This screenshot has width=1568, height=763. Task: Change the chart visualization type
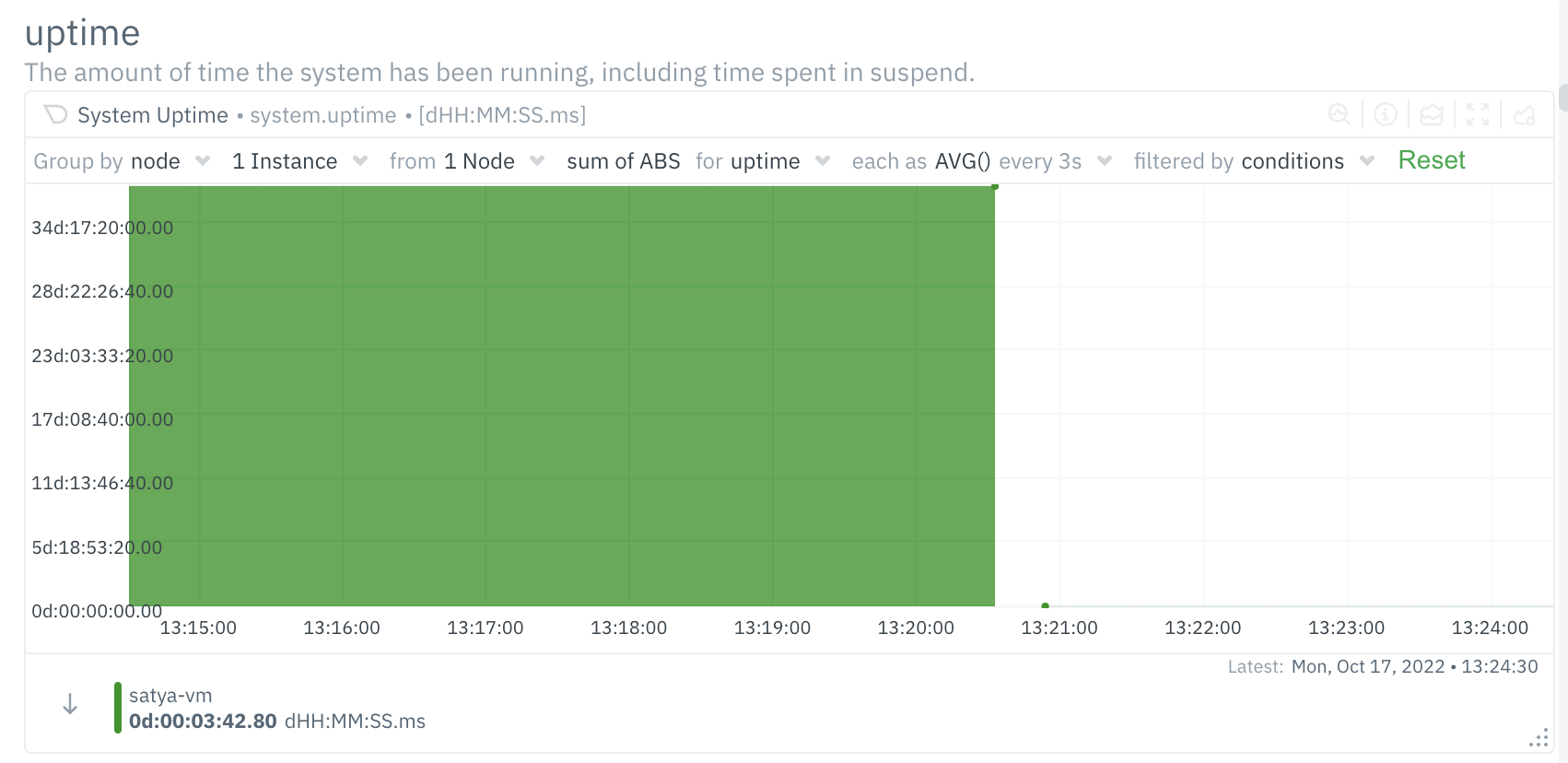tap(1431, 115)
